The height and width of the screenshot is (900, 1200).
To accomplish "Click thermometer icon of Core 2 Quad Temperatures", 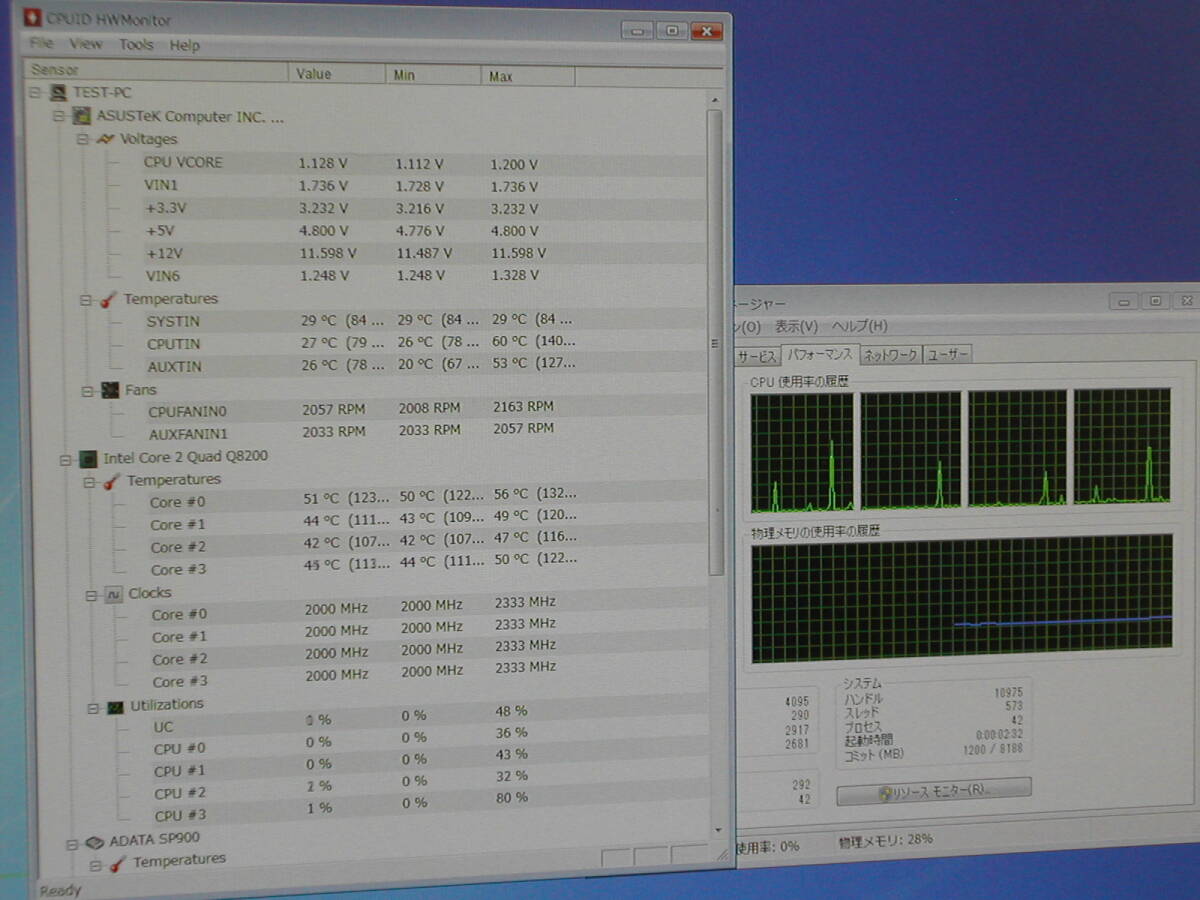I will 111,481.
